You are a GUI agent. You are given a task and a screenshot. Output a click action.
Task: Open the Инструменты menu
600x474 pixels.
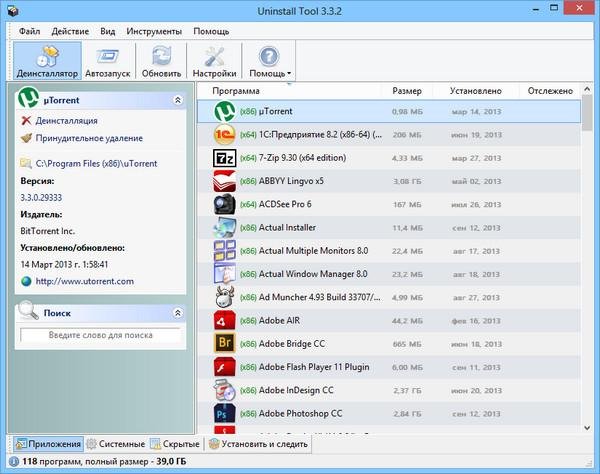(x=154, y=31)
